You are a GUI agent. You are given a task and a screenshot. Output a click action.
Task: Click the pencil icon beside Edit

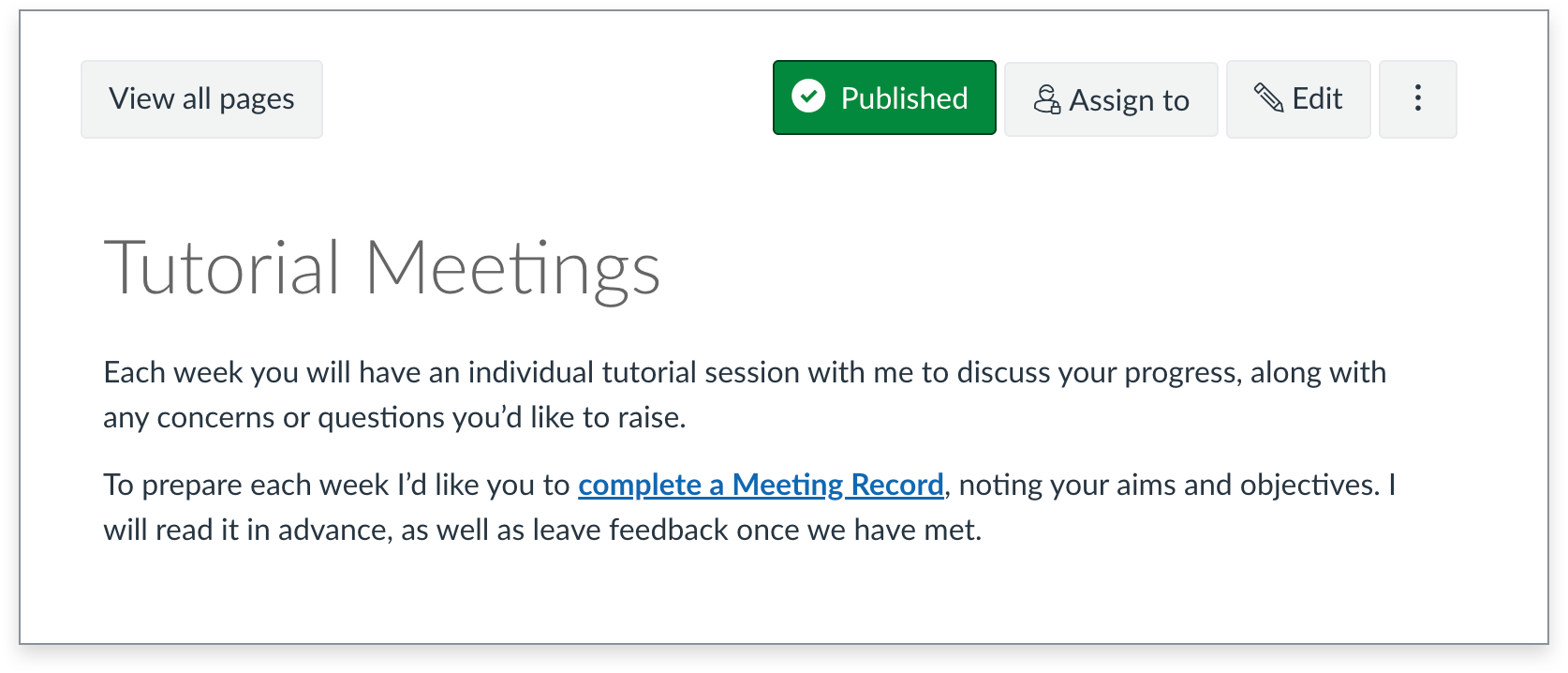(x=1268, y=97)
